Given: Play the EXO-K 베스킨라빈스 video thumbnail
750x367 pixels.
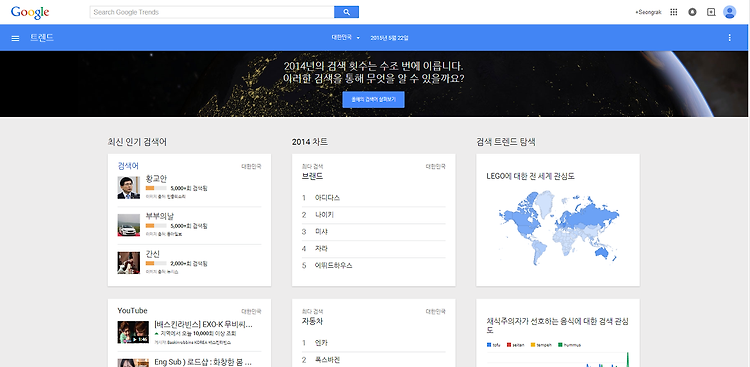Looking at the screenshot, I should pos(133,332).
